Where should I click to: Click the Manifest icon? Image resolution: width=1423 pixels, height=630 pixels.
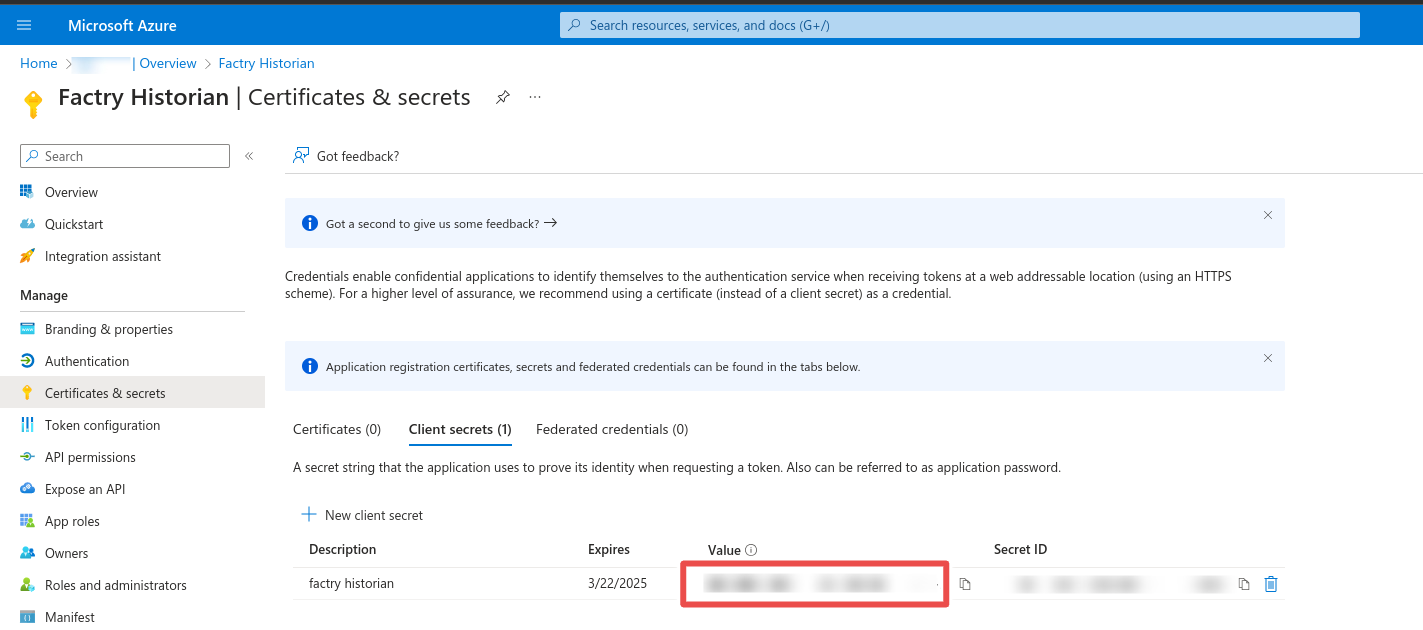pos(27,617)
